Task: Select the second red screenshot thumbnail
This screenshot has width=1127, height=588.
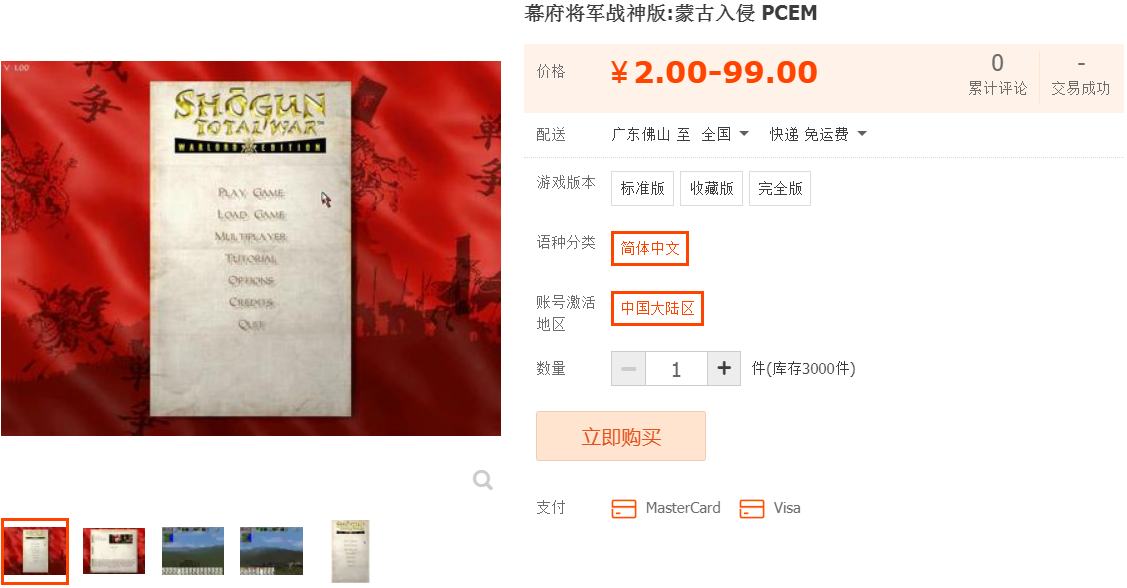Action: [114, 551]
